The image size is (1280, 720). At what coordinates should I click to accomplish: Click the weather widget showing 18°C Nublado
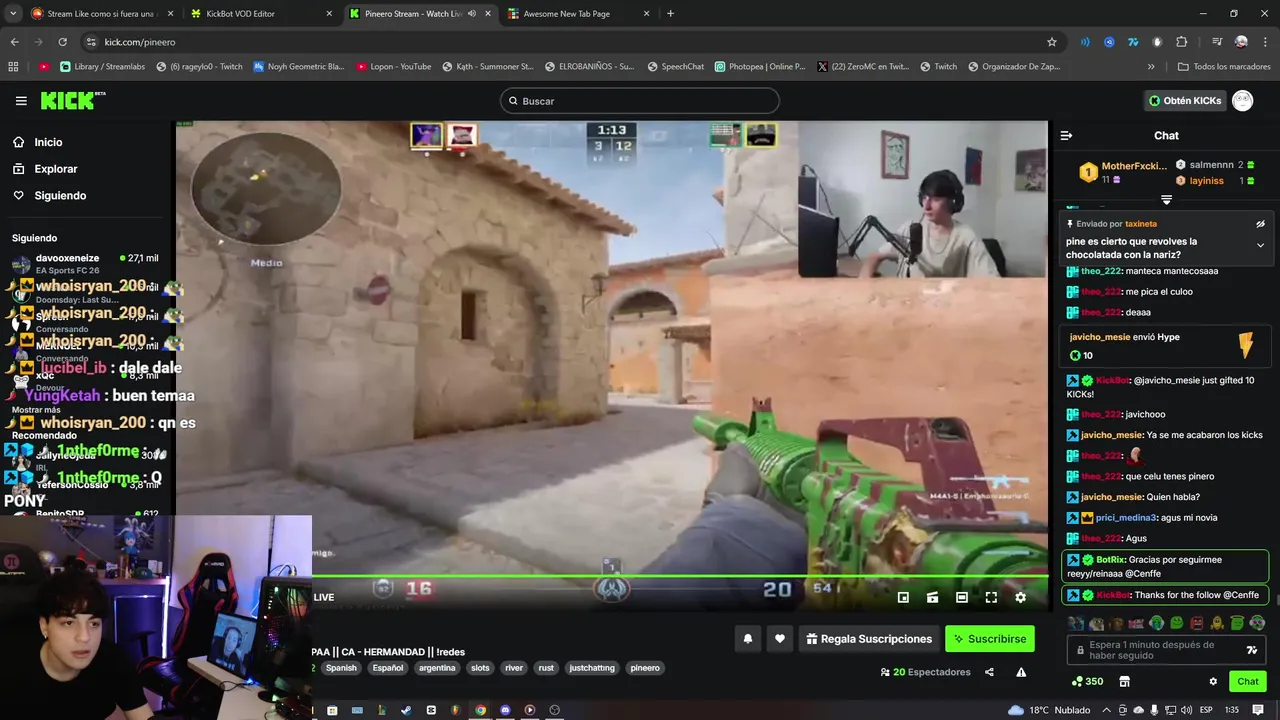click(1049, 710)
